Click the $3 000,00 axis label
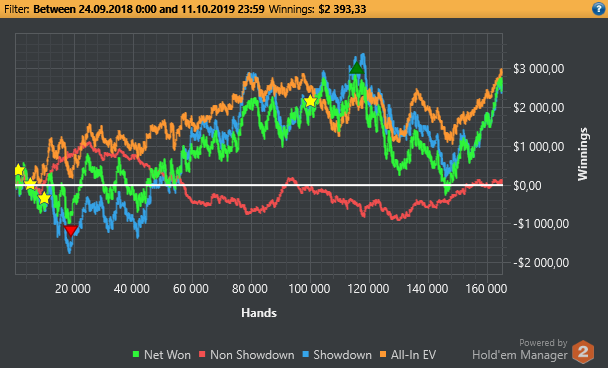Screen dimensions: 608x368 pyautogui.click(x=539, y=69)
